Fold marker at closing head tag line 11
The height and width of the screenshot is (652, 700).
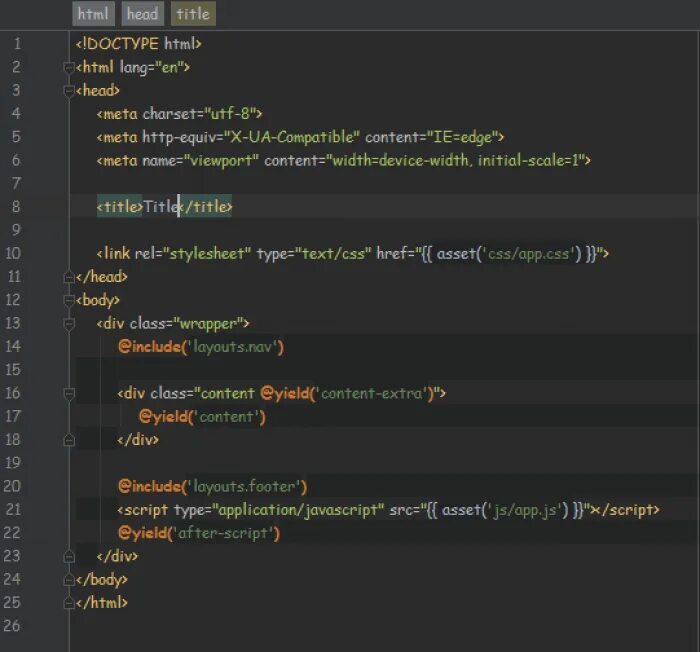69,277
